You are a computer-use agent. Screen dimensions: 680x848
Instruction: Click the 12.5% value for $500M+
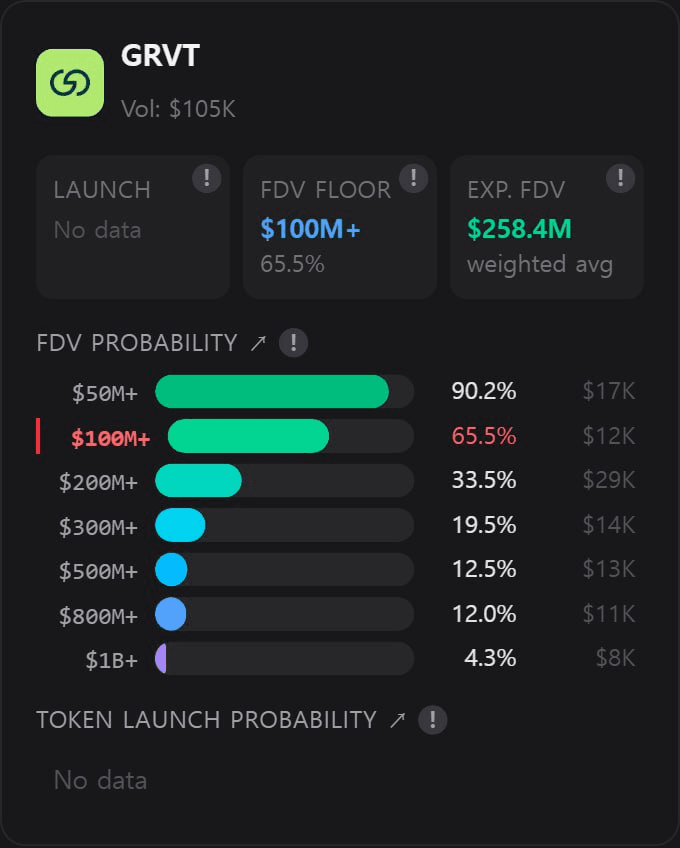point(484,569)
